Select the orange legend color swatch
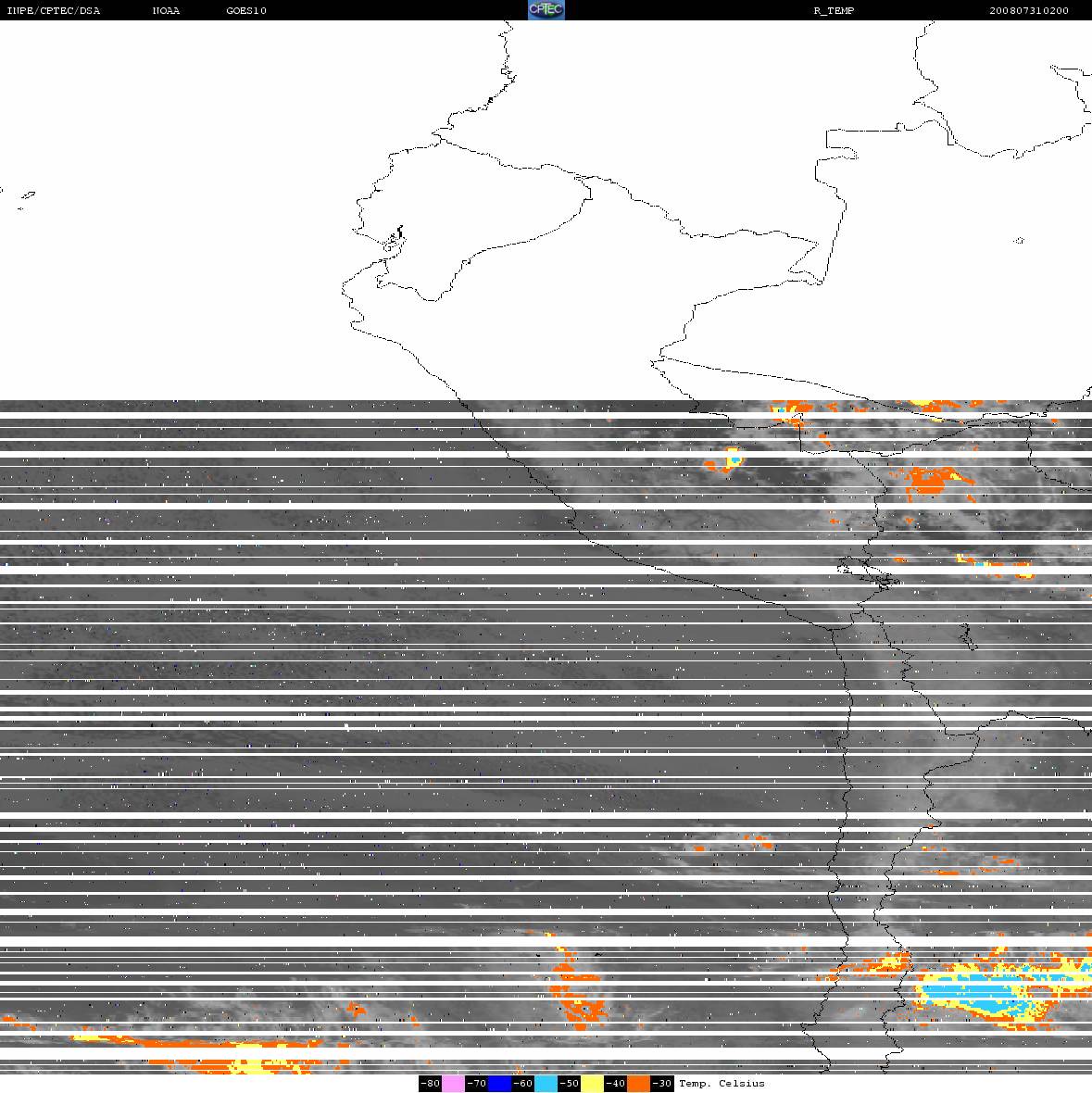Screen dimensions: 1092x1093 [x=639, y=1083]
